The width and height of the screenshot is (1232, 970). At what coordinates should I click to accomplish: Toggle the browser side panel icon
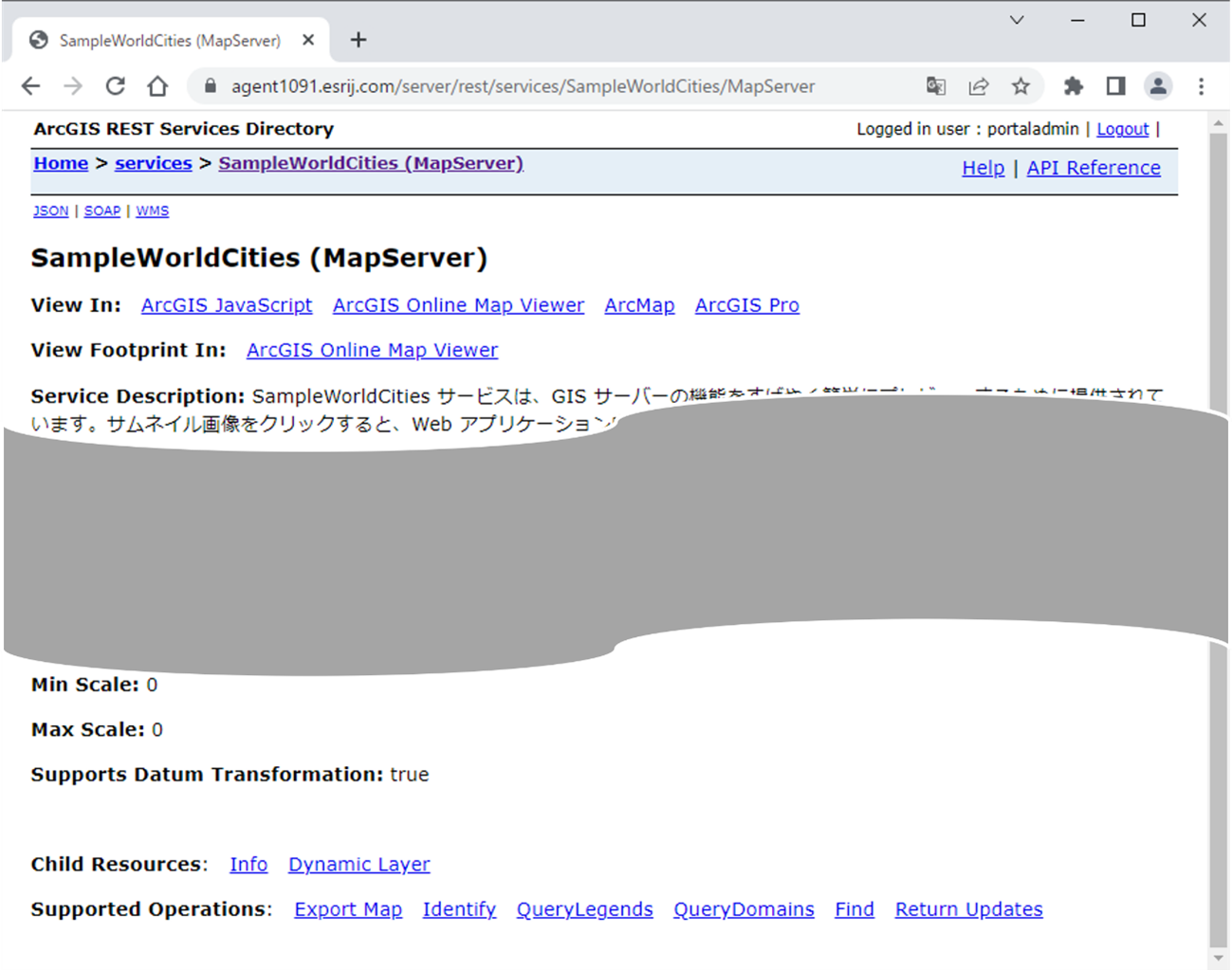(x=1115, y=86)
